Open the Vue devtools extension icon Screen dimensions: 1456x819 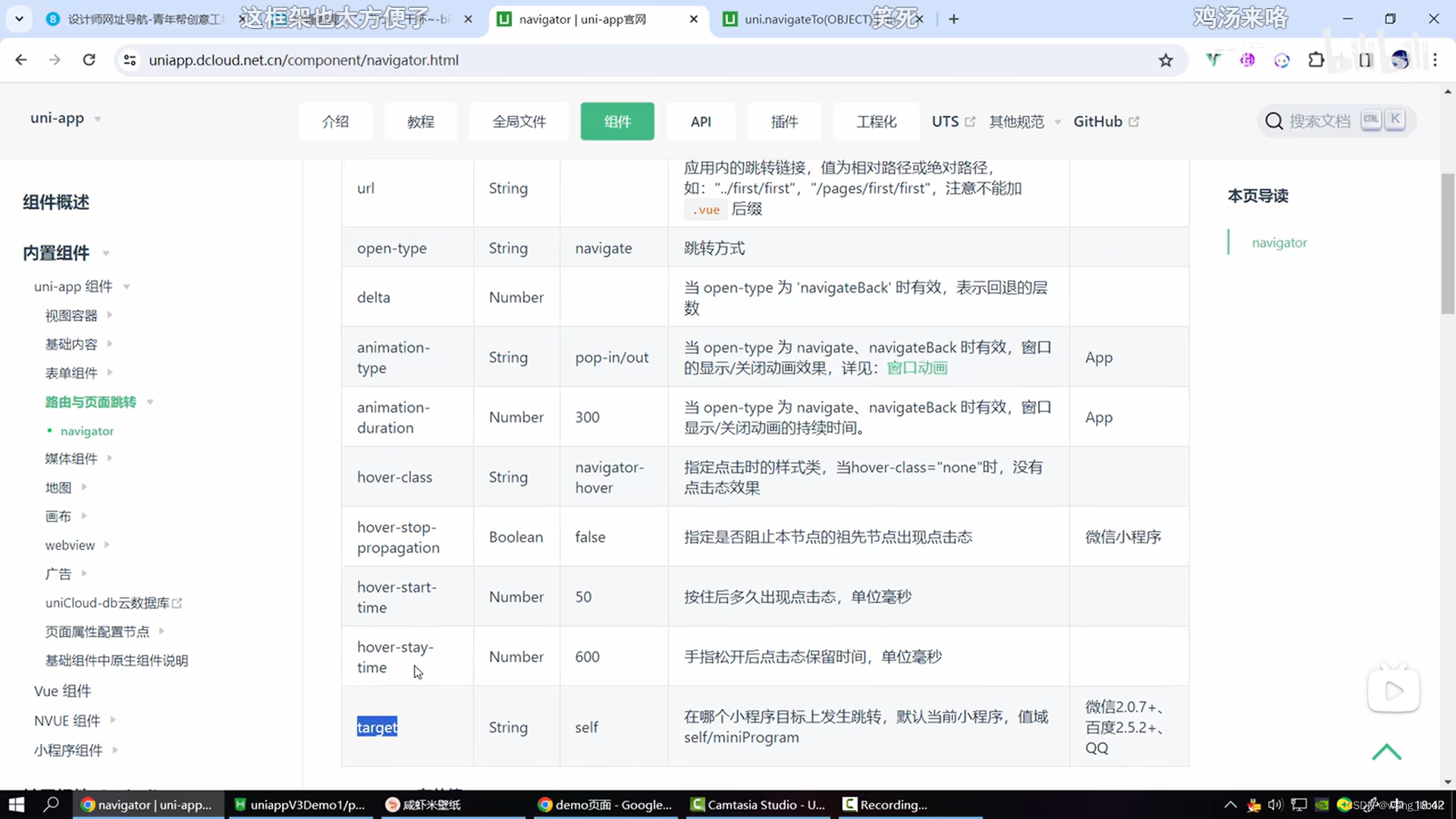pyautogui.click(x=1213, y=60)
